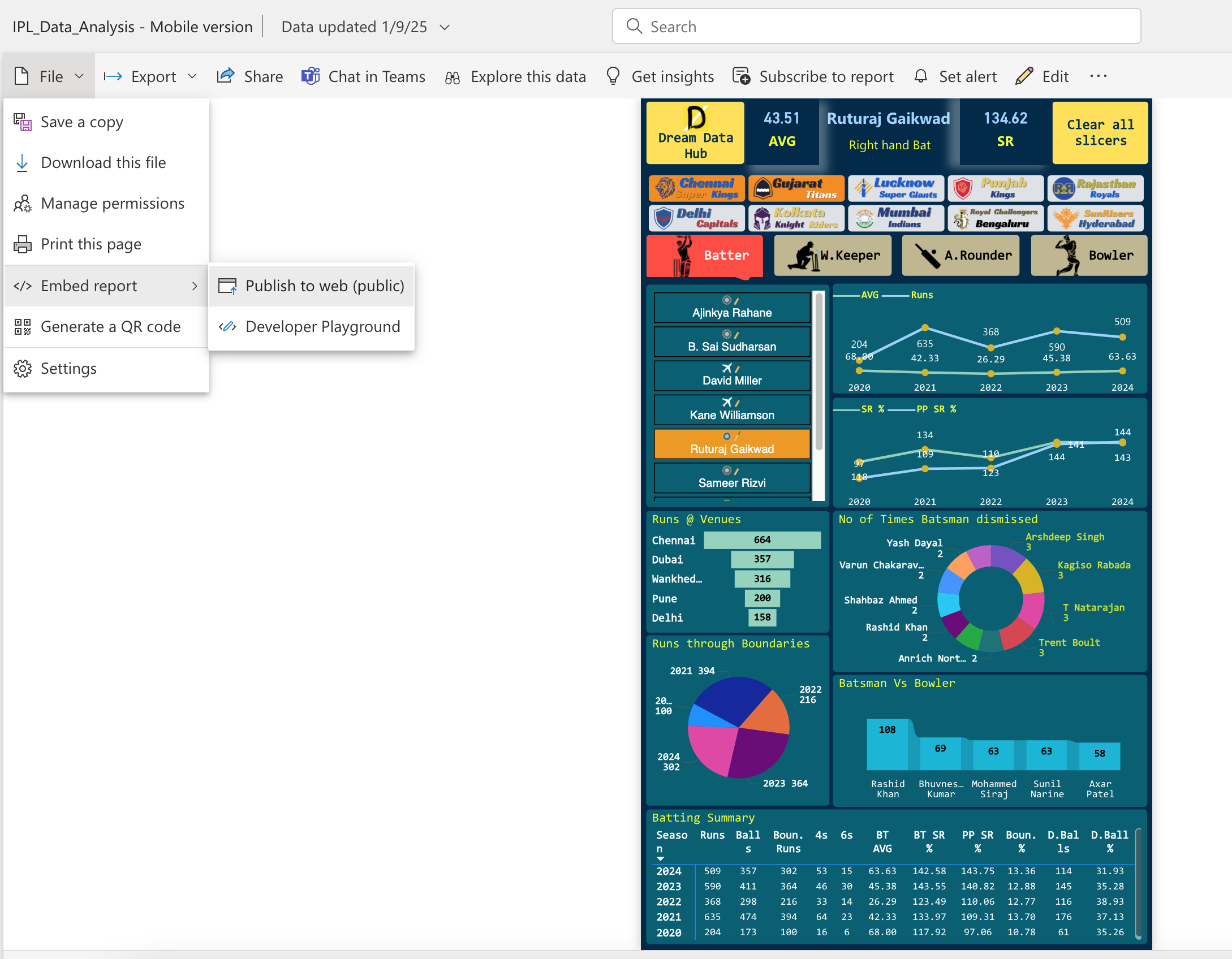The height and width of the screenshot is (959, 1232).
Task: Select the Rajasthan Royals team logo
Action: click(x=1095, y=188)
